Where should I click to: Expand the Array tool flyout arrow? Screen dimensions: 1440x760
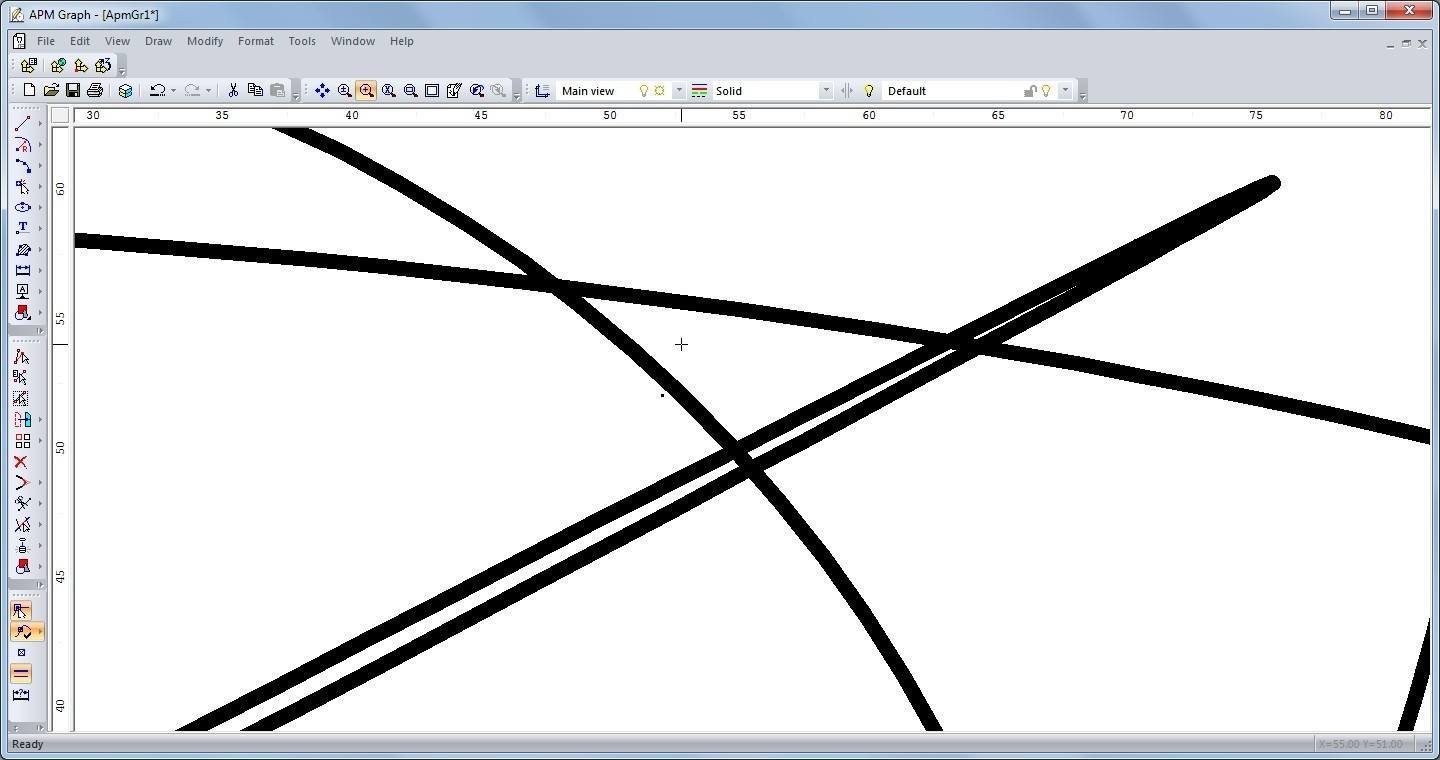[x=40, y=440]
